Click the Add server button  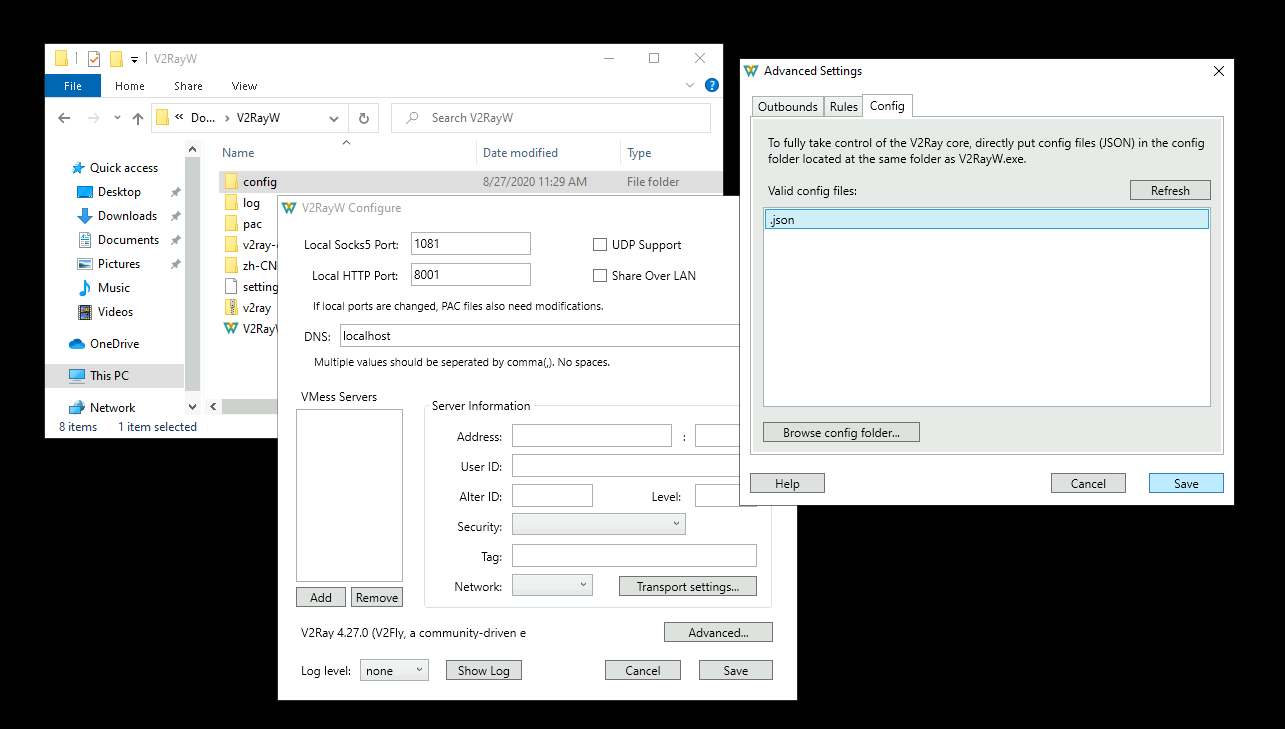click(321, 597)
